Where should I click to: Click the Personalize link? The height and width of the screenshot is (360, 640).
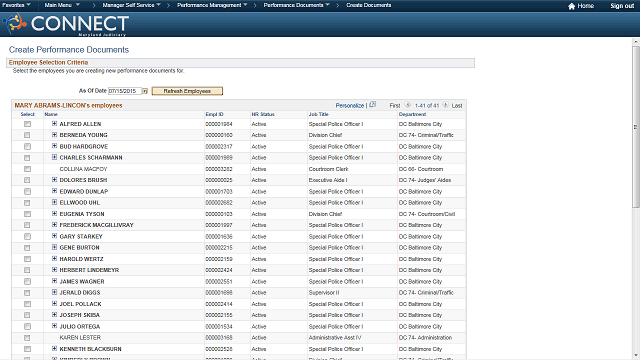coord(350,105)
